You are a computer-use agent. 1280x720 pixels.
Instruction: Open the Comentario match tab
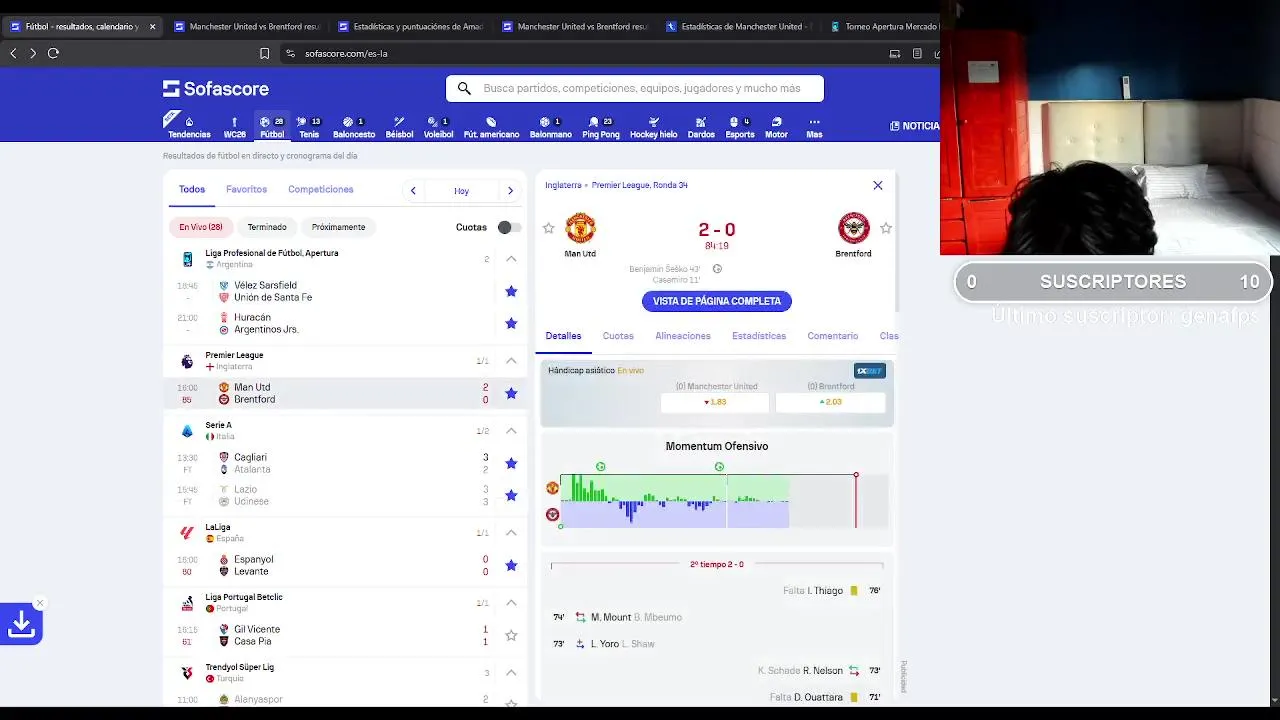point(833,336)
